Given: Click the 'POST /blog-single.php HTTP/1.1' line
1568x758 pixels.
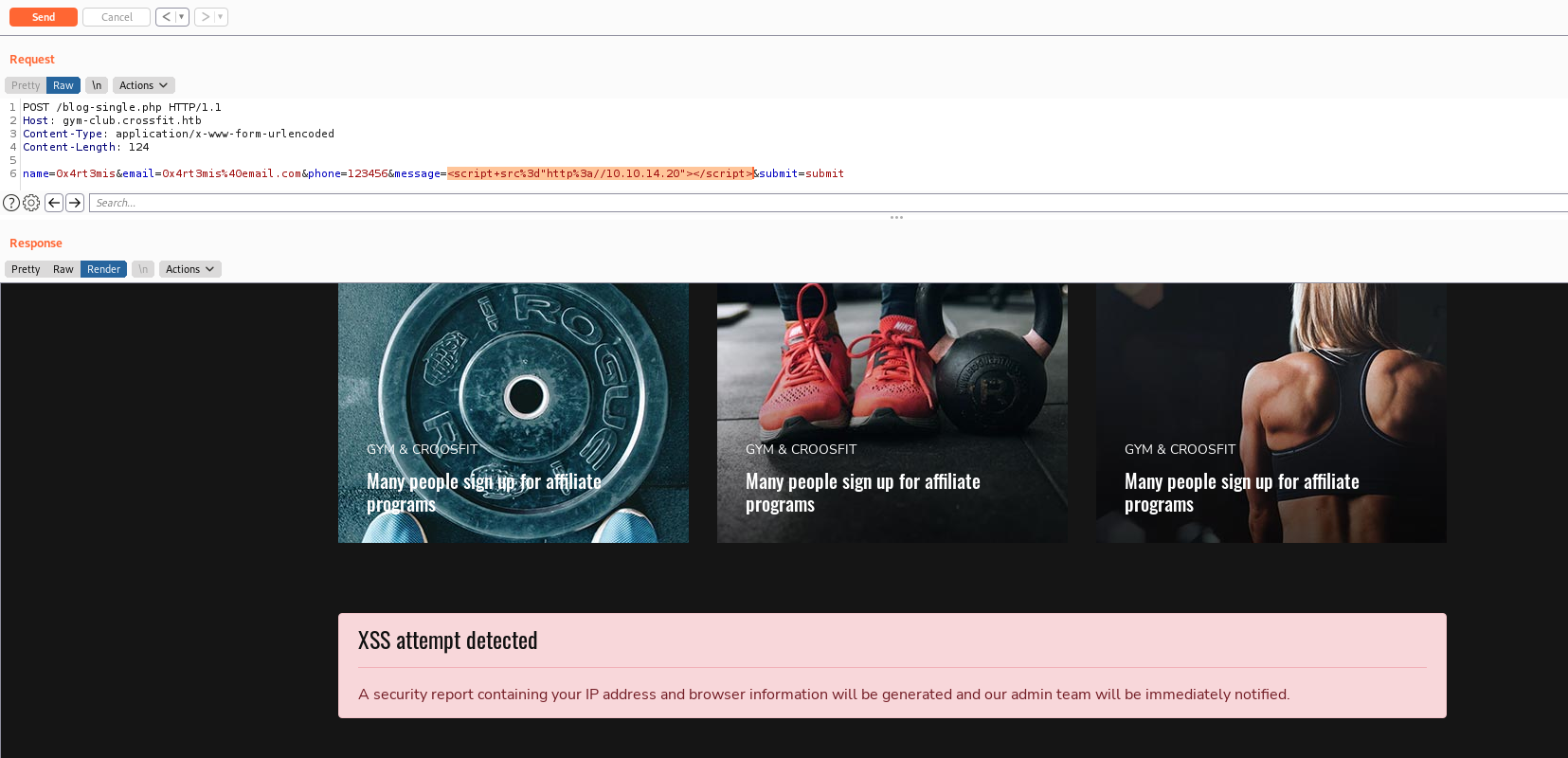Looking at the screenshot, I should point(122,107).
